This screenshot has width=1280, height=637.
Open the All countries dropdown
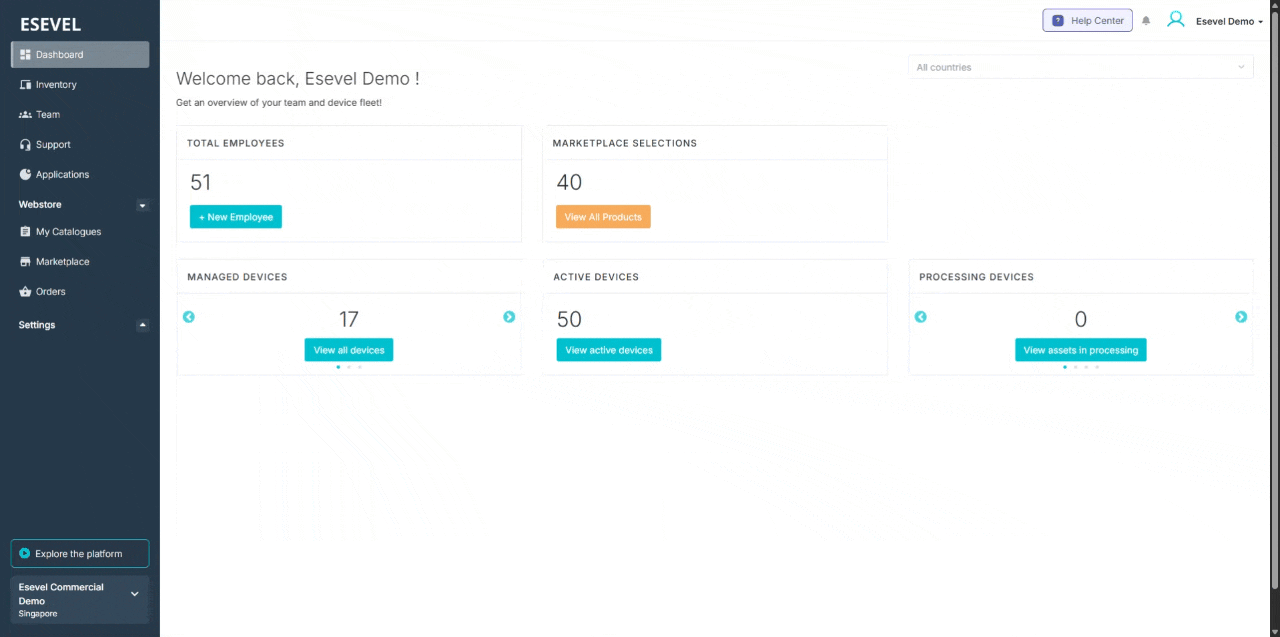(x=1080, y=66)
